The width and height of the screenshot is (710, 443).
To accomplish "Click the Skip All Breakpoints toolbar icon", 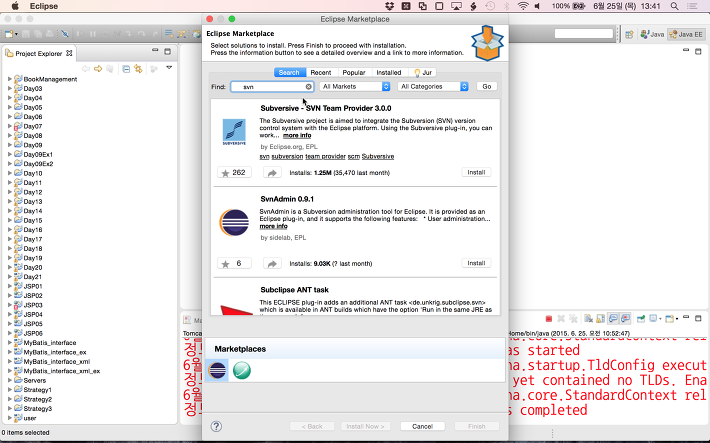I will pyautogui.click(x=65, y=34).
